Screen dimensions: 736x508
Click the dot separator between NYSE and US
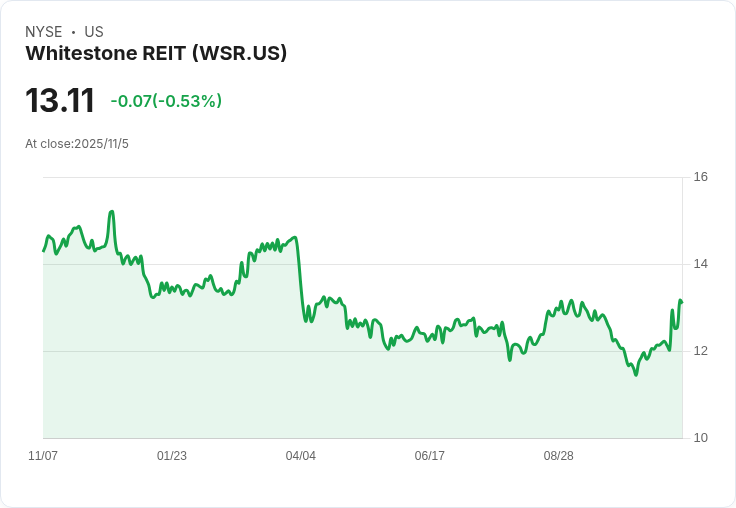click(73, 32)
